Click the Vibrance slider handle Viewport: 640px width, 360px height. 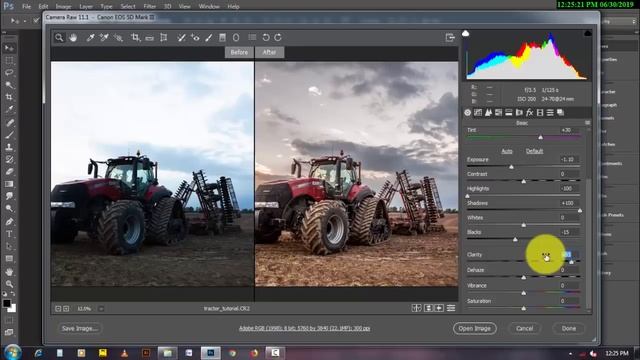(x=524, y=293)
